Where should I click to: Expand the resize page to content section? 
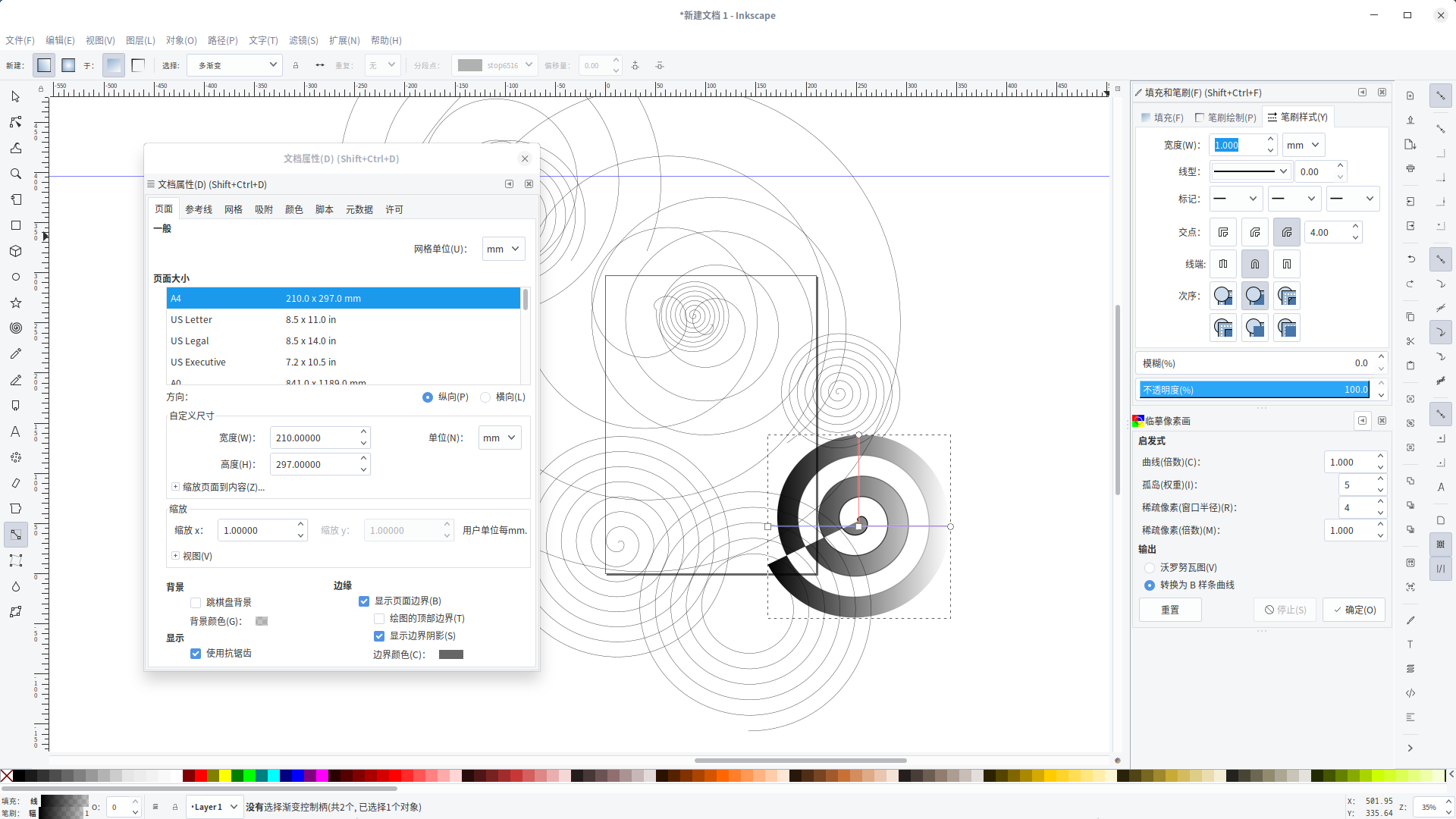click(x=175, y=487)
